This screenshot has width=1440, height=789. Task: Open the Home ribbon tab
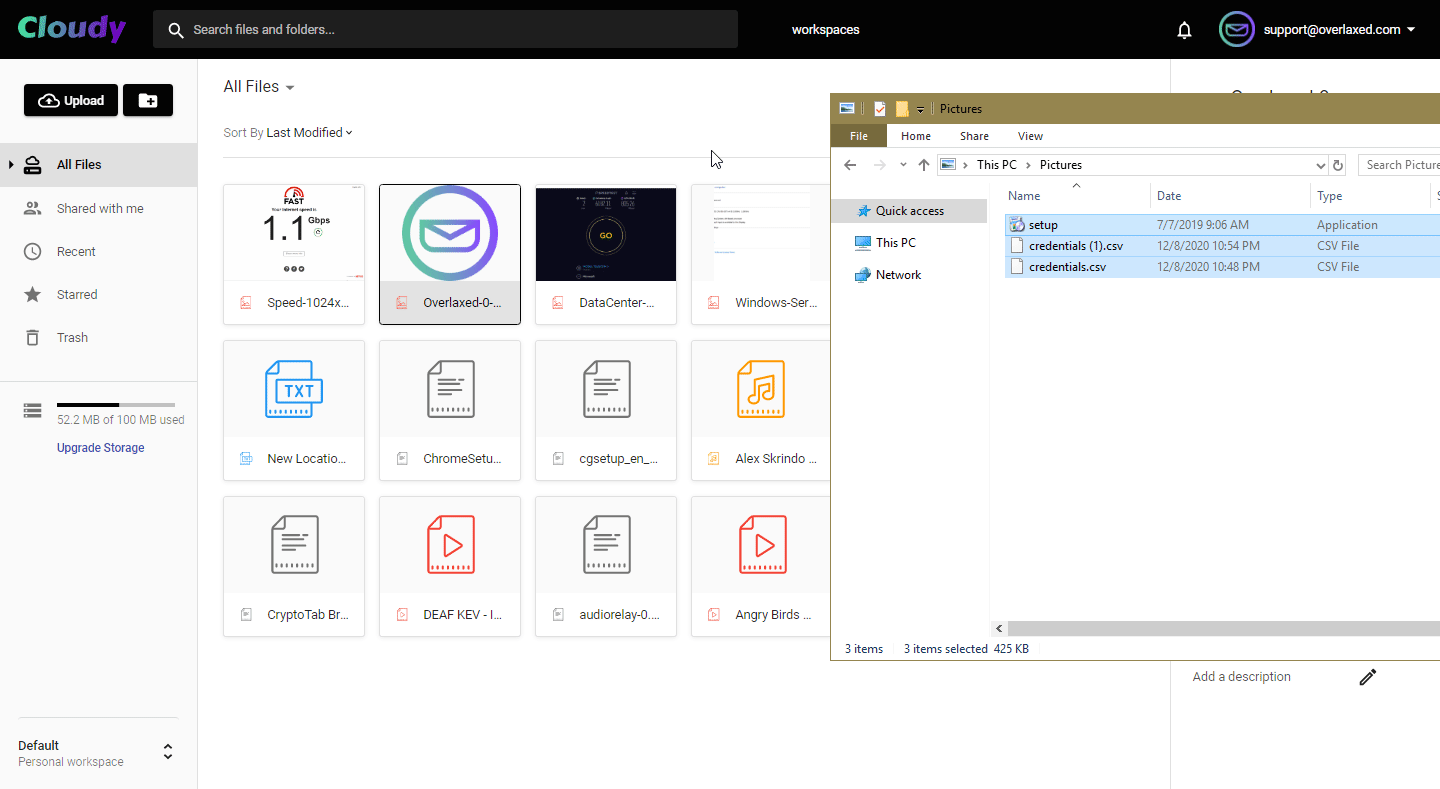point(916,136)
